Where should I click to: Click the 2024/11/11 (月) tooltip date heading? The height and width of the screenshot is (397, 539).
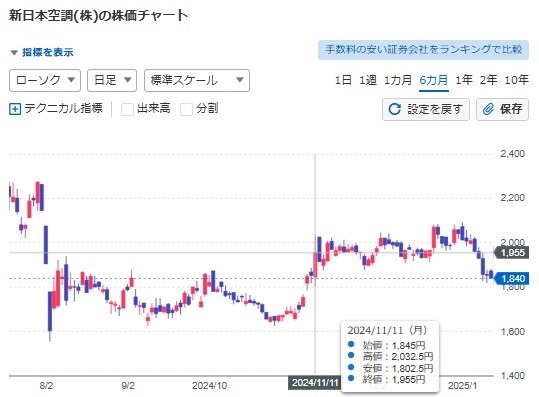[x=387, y=330]
